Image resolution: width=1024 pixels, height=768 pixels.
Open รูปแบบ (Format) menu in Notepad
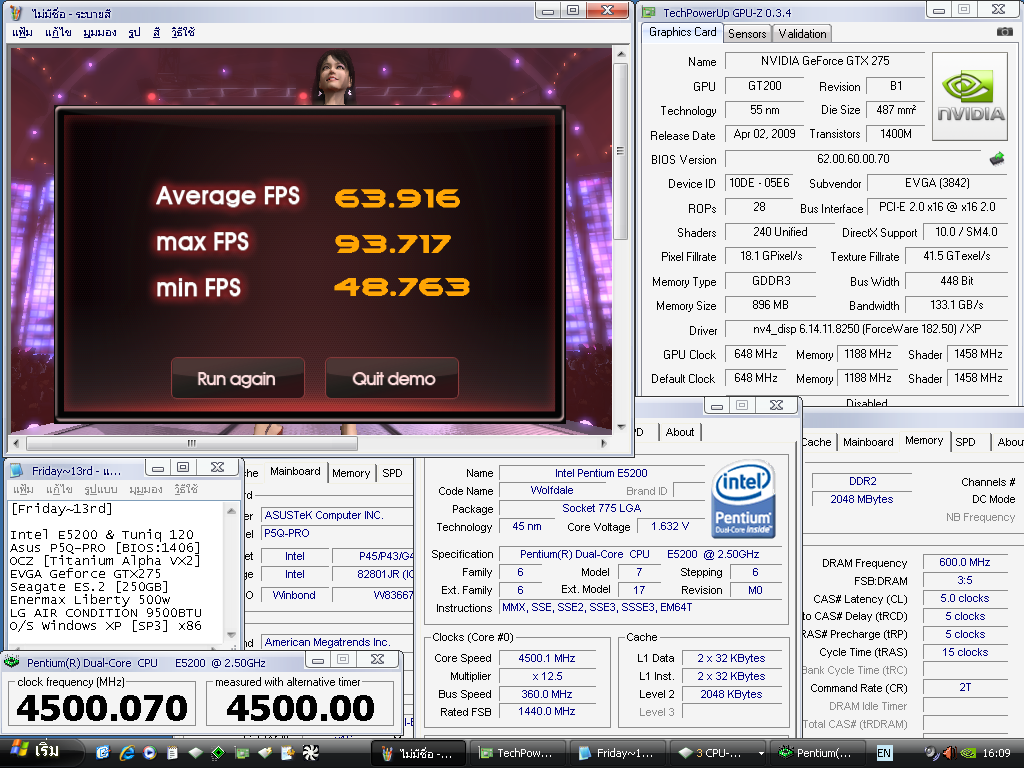pos(101,489)
